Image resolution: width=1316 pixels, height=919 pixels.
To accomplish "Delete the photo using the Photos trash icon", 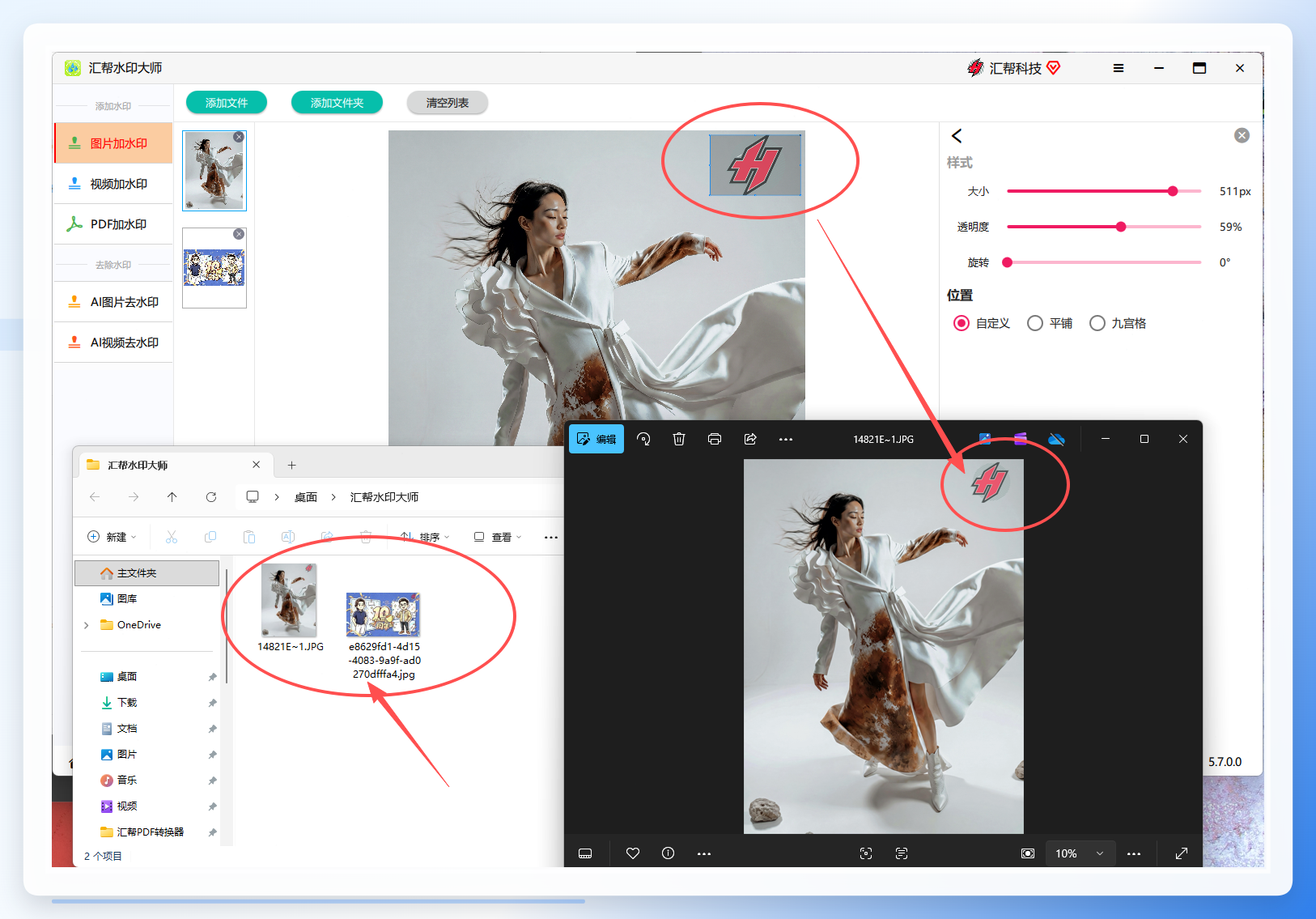I will [x=679, y=439].
